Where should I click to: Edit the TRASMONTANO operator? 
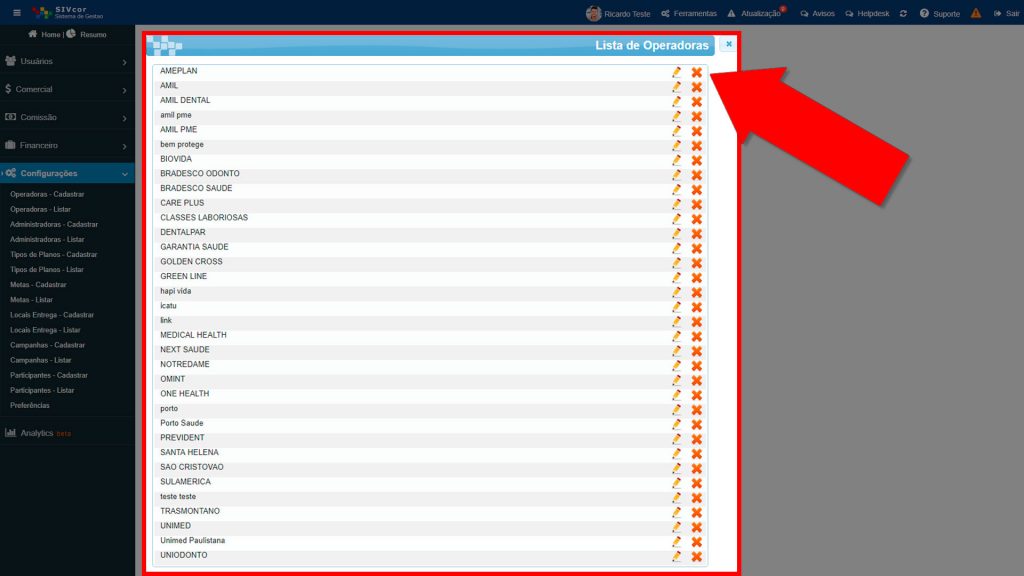point(677,513)
